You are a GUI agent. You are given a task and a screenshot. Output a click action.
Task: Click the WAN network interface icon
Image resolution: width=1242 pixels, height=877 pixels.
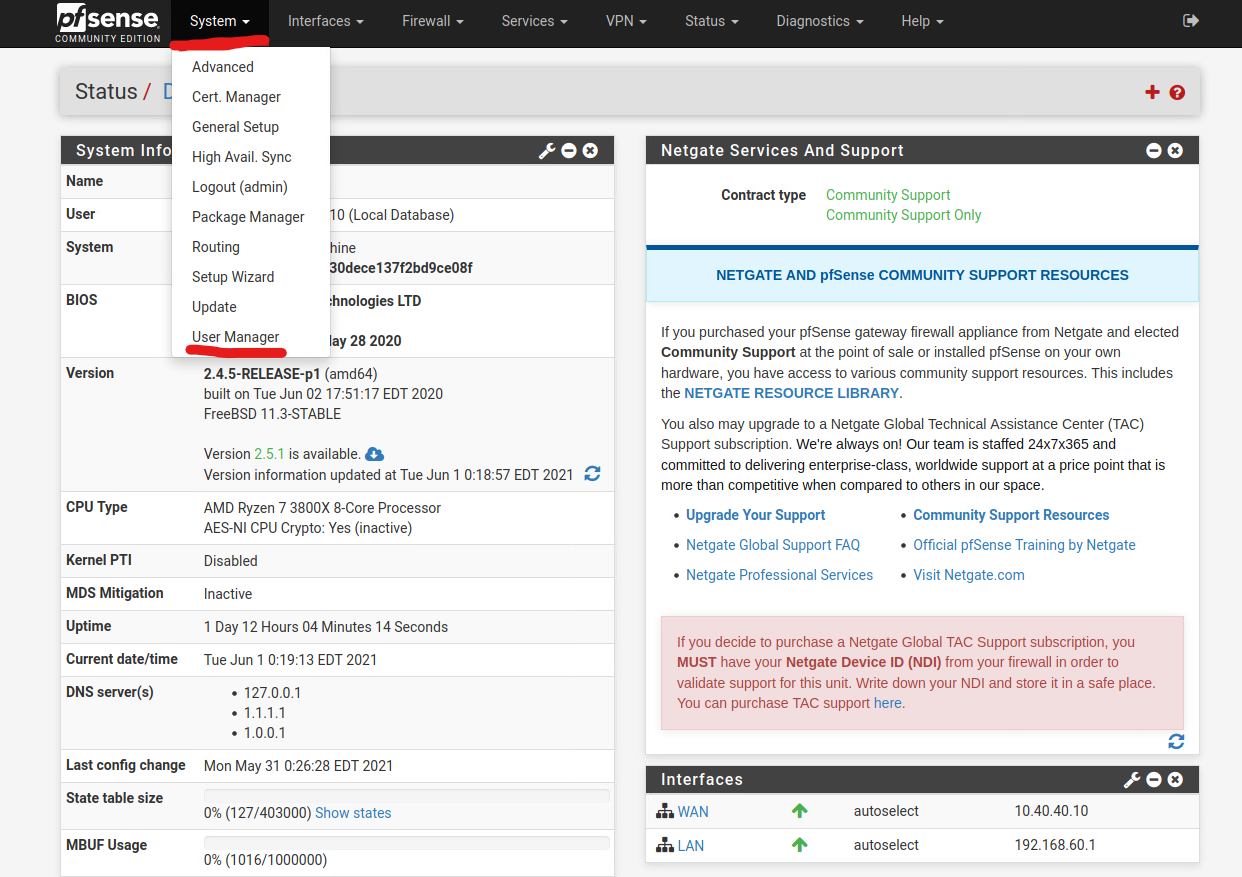pyautogui.click(x=665, y=811)
